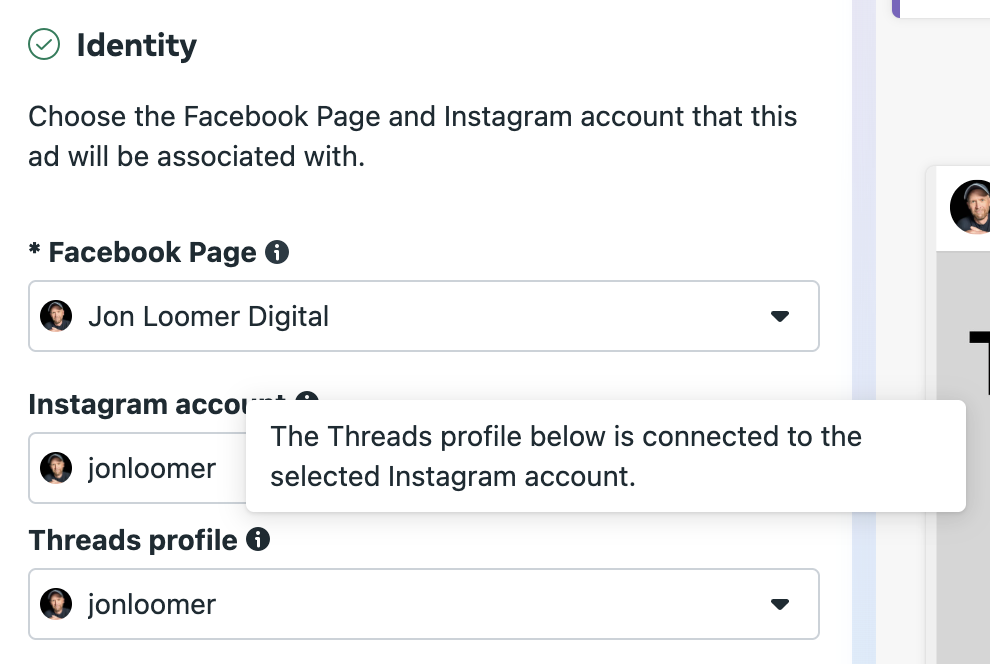Click the Identity section heading
This screenshot has height=664, width=990.
point(136,45)
